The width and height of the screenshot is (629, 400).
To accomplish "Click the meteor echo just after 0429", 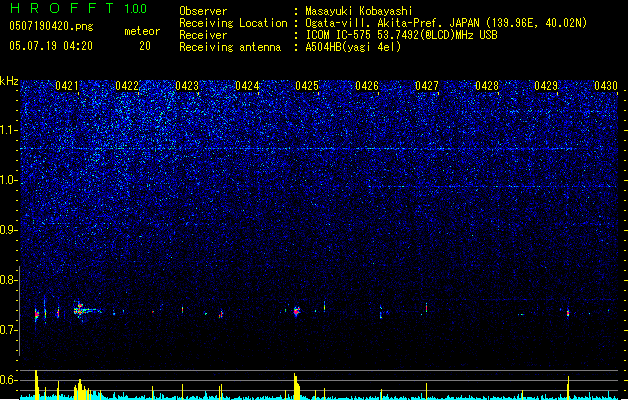I will tap(568, 313).
